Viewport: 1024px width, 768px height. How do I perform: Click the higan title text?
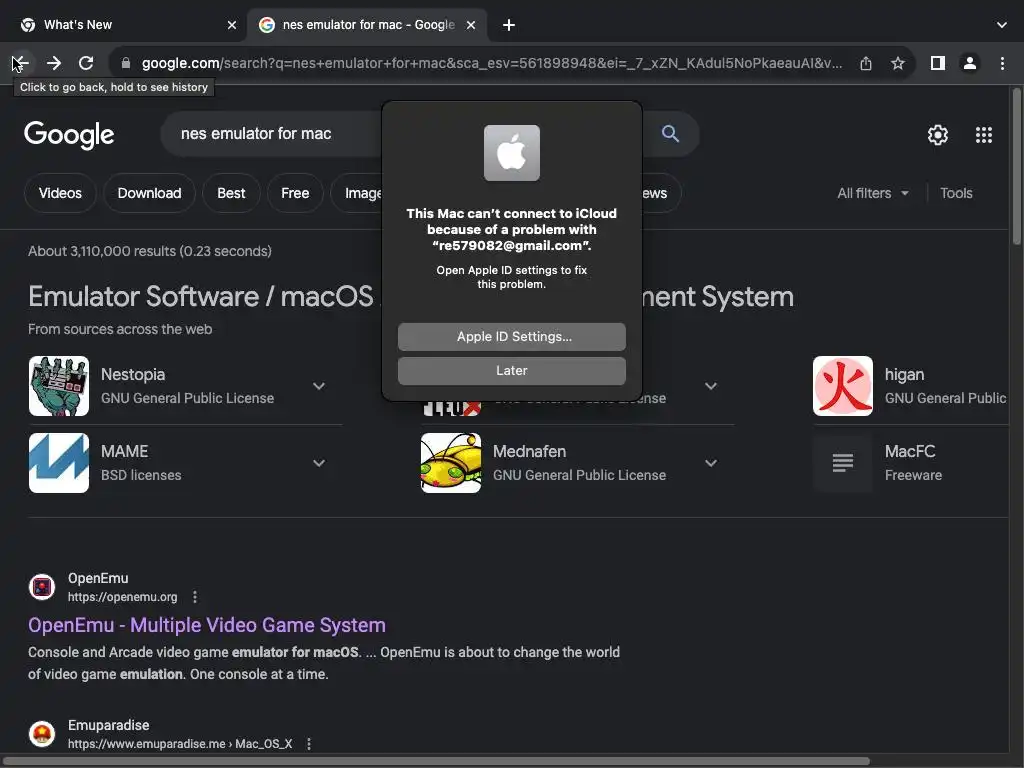(x=904, y=375)
